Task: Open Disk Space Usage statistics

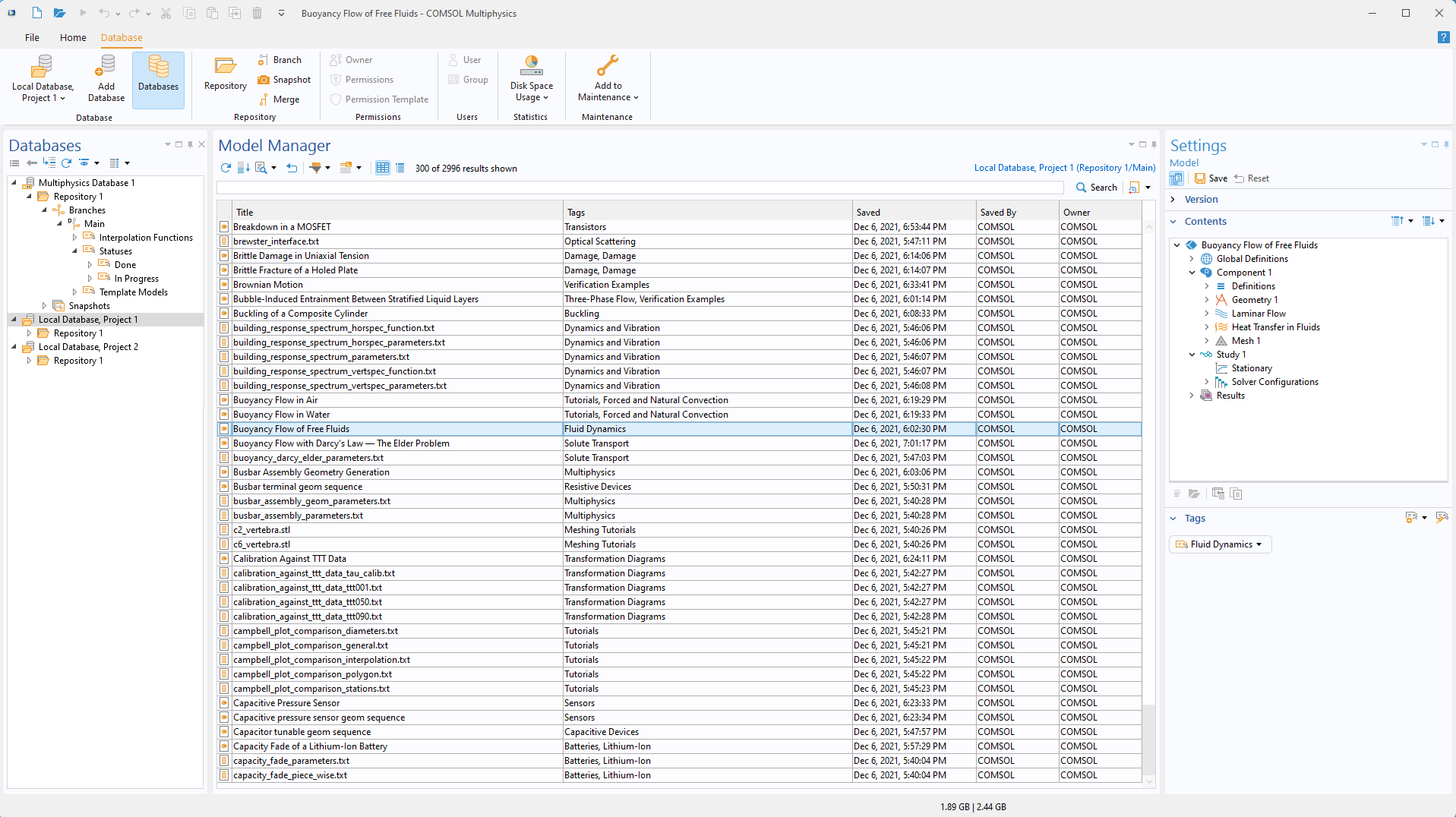Action: pyautogui.click(x=531, y=80)
